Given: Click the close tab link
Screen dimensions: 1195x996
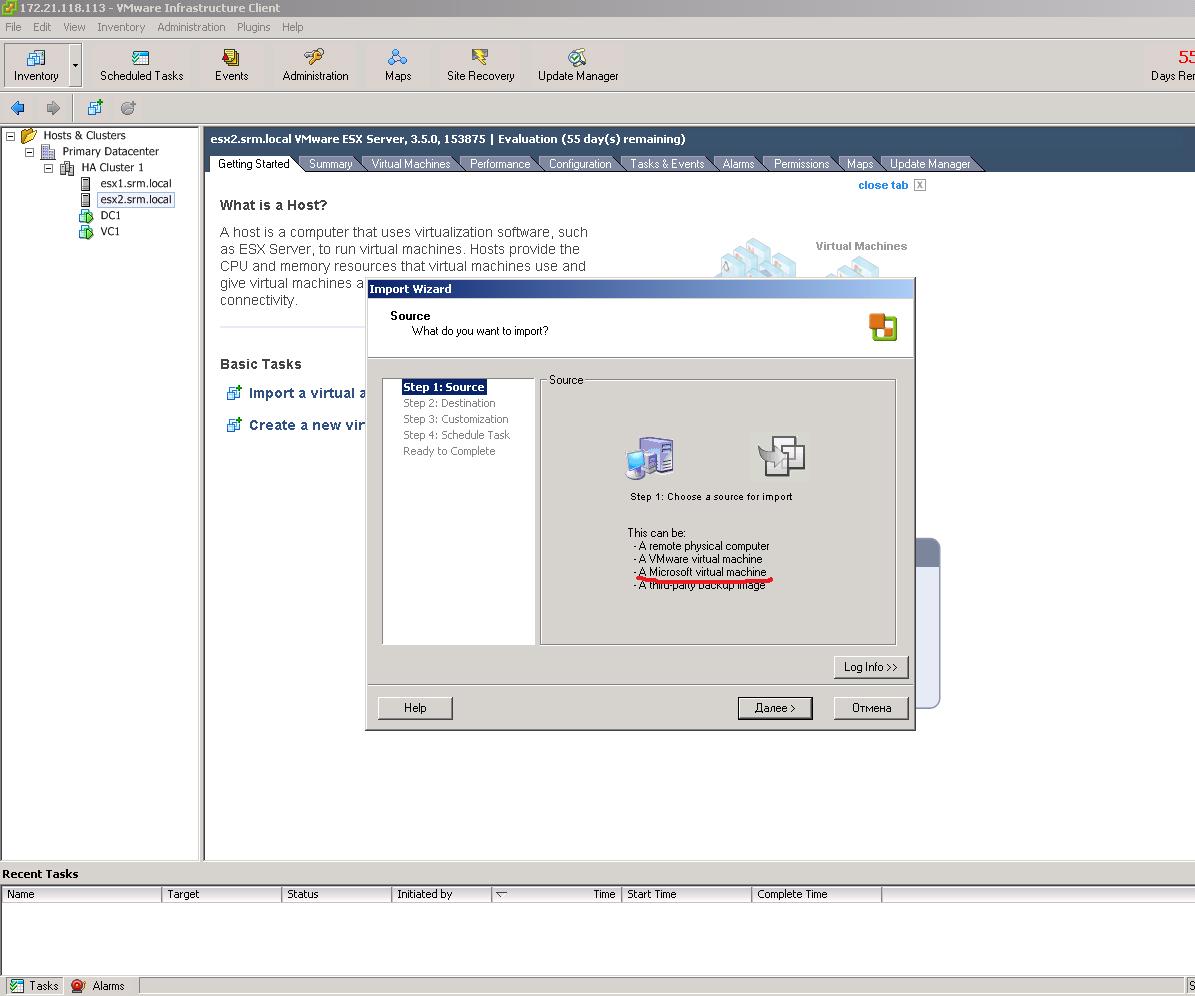Looking at the screenshot, I should tap(883, 185).
